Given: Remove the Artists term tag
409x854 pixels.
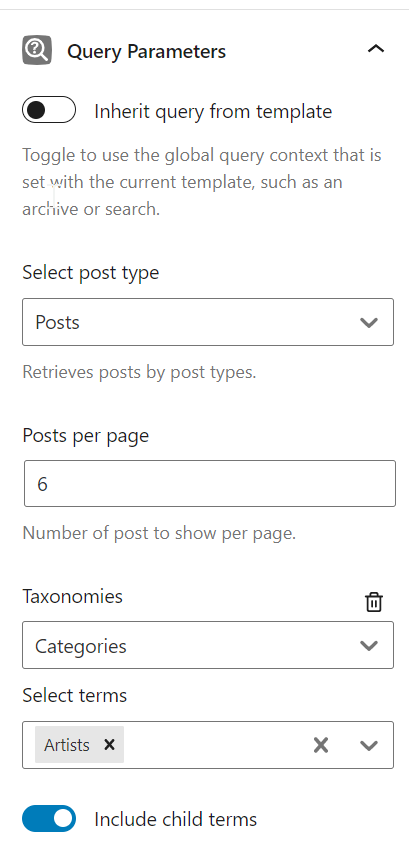Looking at the screenshot, I should (109, 744).
